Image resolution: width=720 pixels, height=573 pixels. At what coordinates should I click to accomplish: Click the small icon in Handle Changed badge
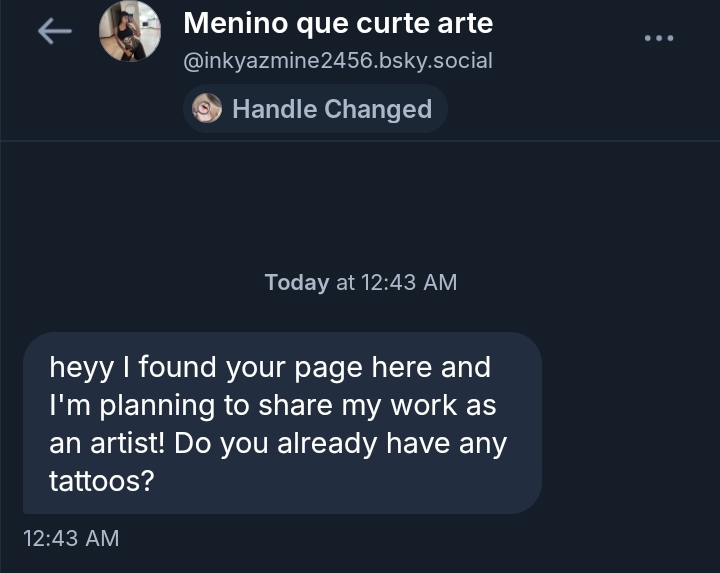(x=207, y=108)
